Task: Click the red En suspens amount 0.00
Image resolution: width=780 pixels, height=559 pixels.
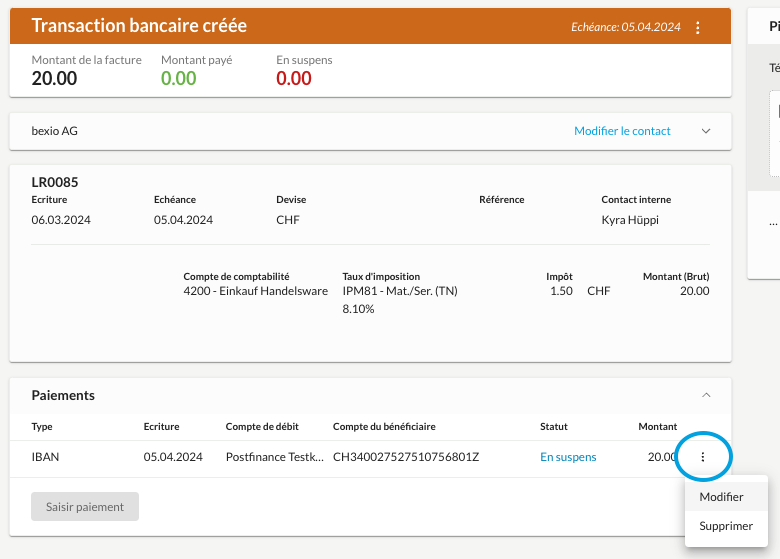Action: (x=294, y=78)
